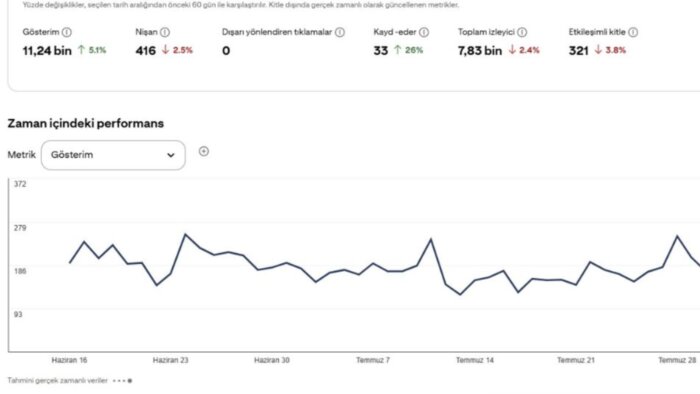The height and width of the screenshot is (394, 700).
Task: Select the 26% increase indicator
Action: click(408, 50)
